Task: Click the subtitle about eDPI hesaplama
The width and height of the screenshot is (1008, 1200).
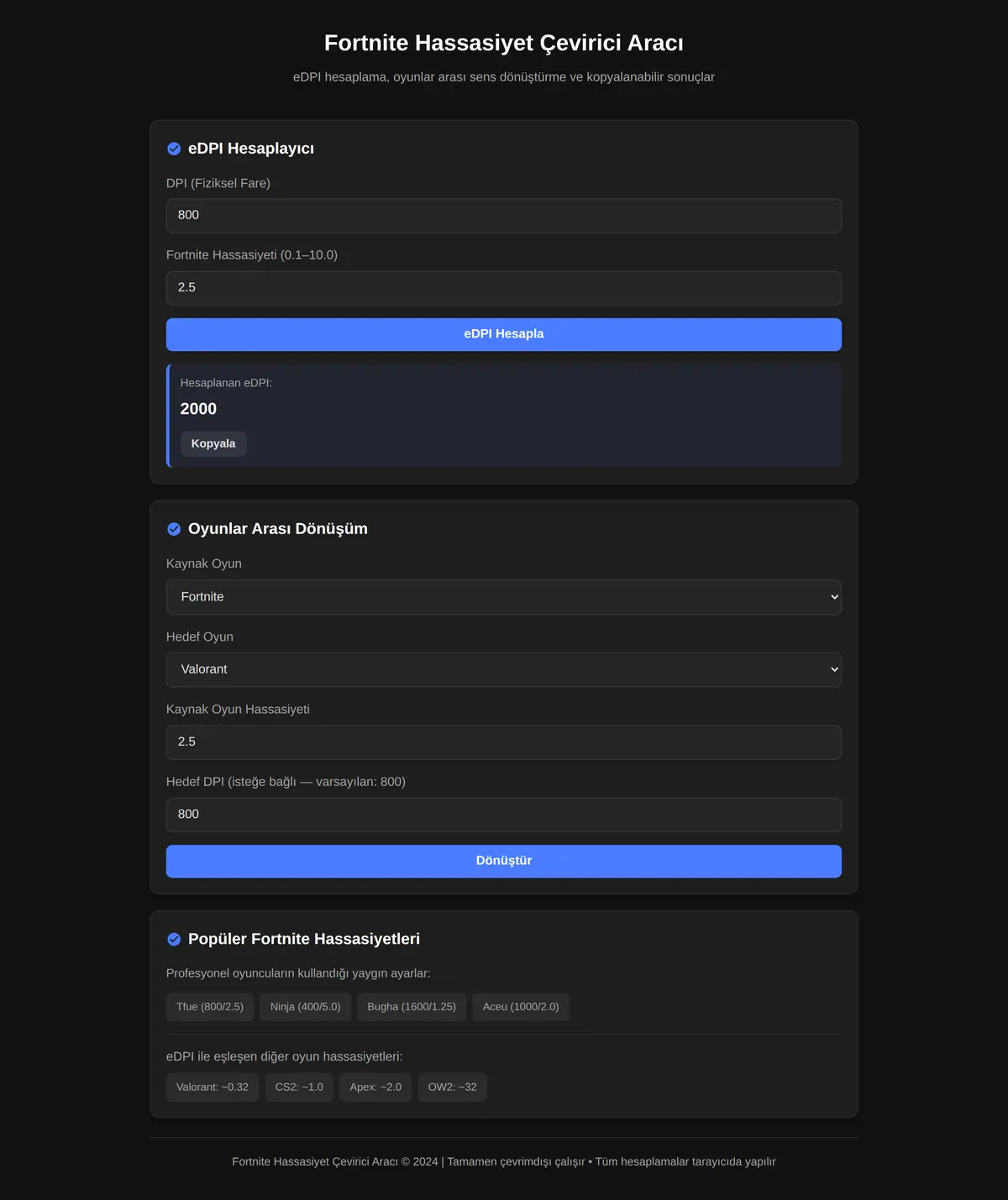Action: (504, 77)
